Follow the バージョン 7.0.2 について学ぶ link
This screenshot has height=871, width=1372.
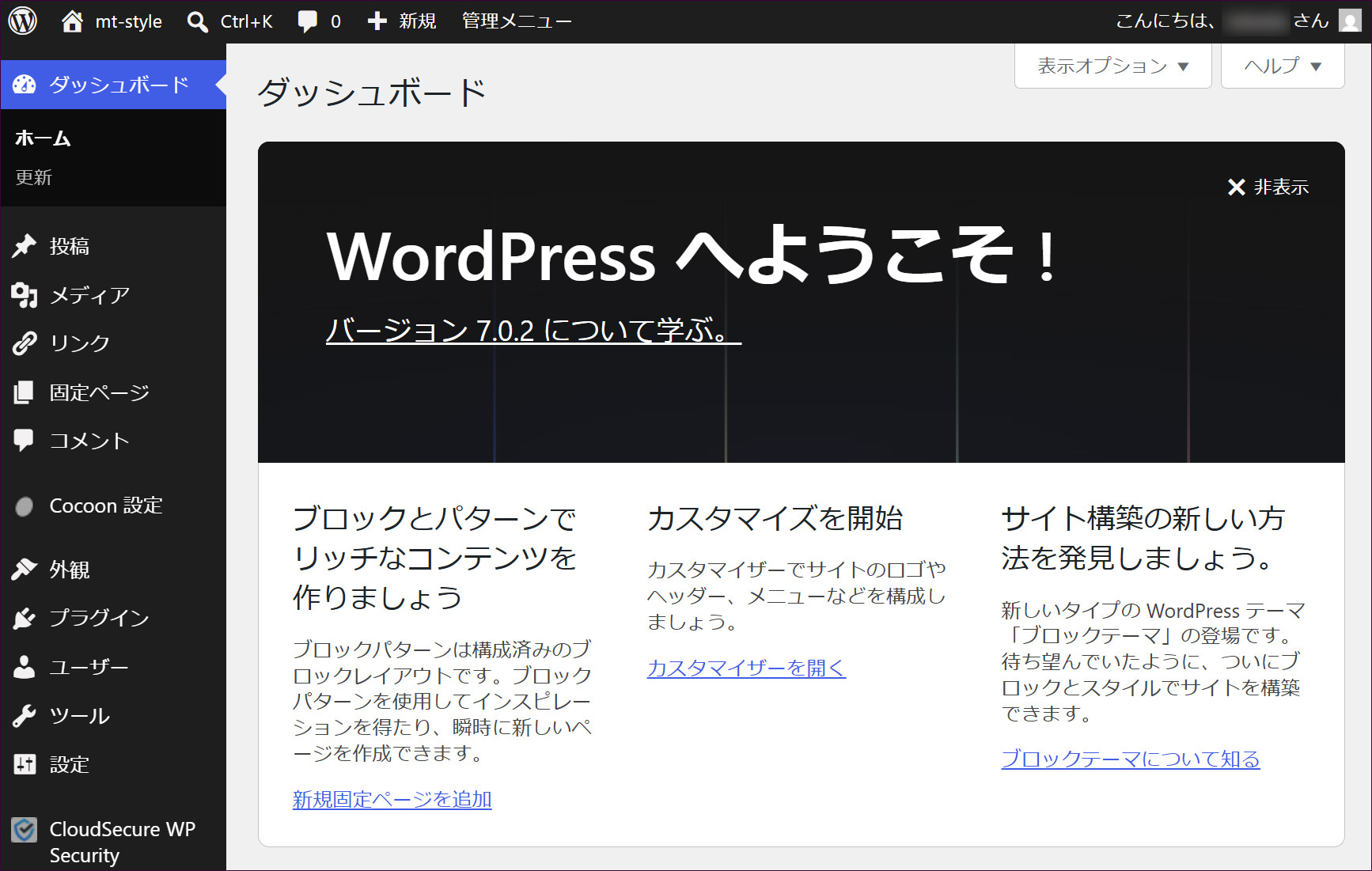[x=533, y=330]
